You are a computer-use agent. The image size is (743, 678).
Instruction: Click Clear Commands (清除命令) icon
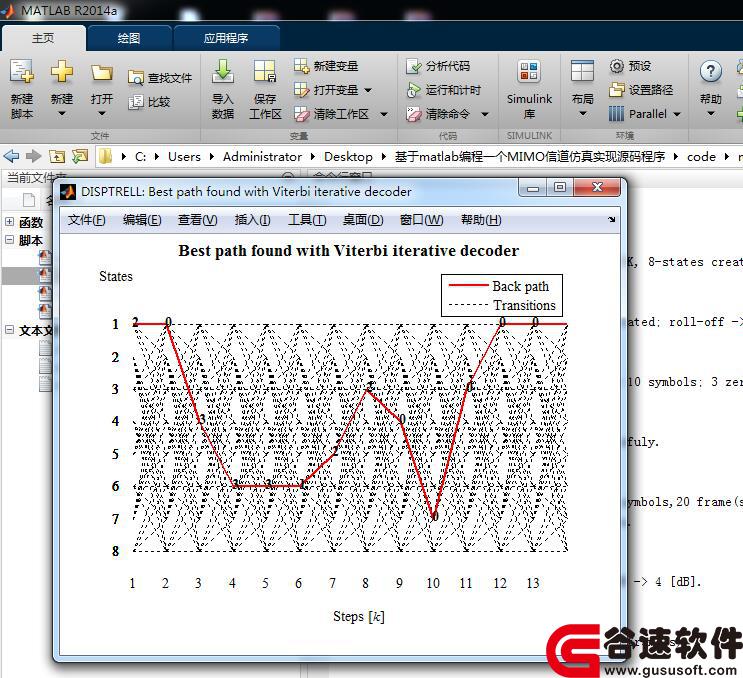point(414,114)
